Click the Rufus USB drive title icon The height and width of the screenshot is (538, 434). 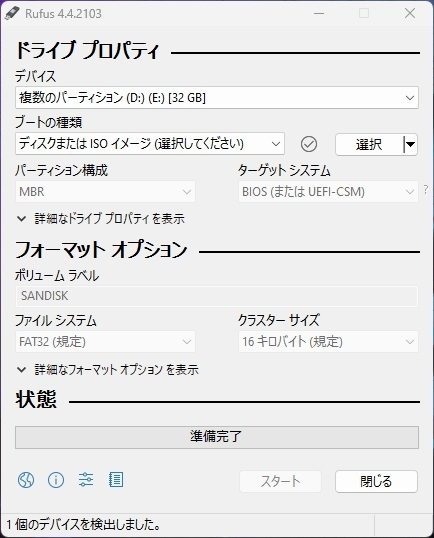pyautogui.click(x=12, y=14)
